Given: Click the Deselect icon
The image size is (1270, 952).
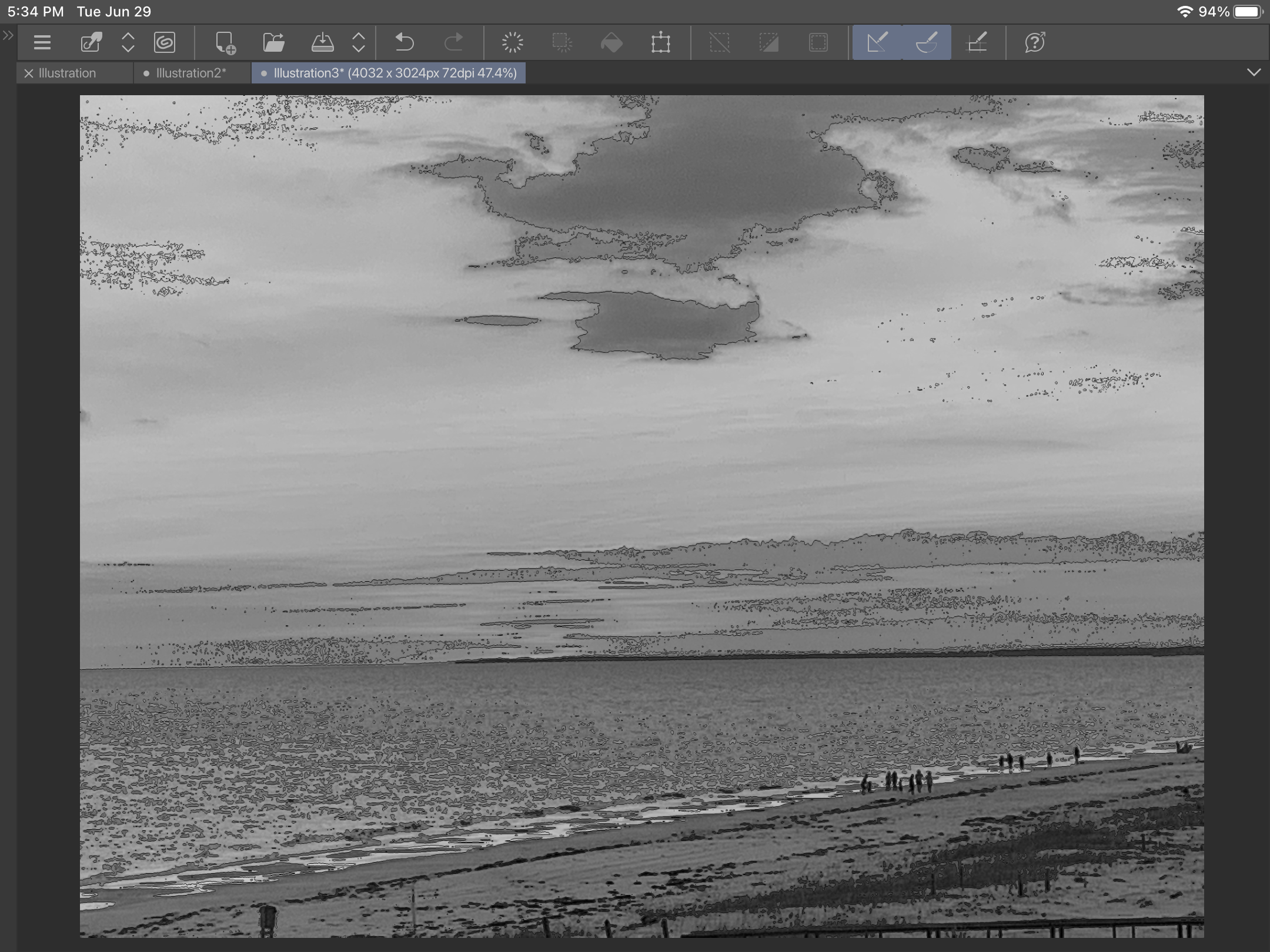Looking at the screenshot, I should 720,42.
